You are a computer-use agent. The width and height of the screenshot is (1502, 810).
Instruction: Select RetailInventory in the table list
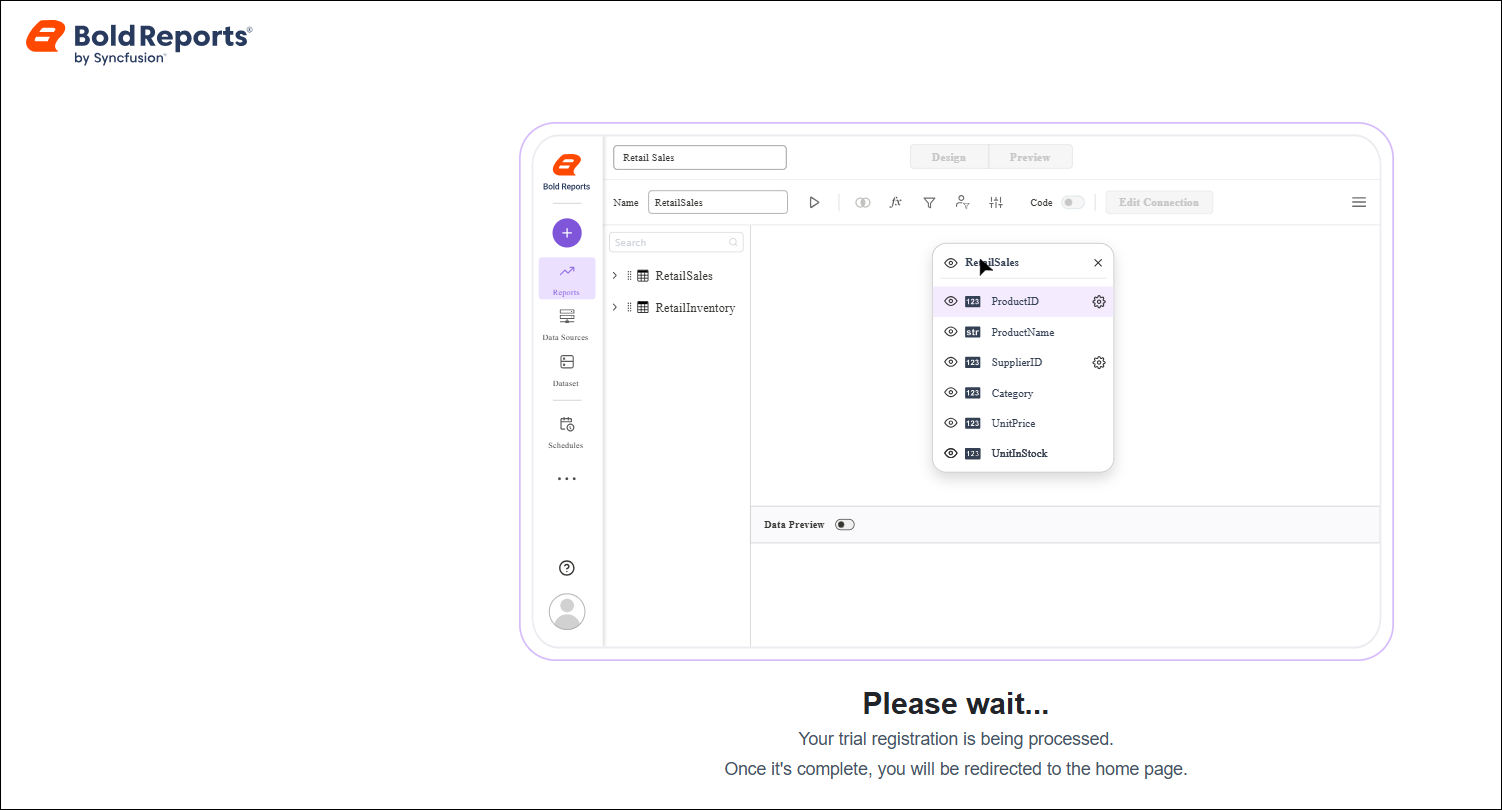point(695,308)
